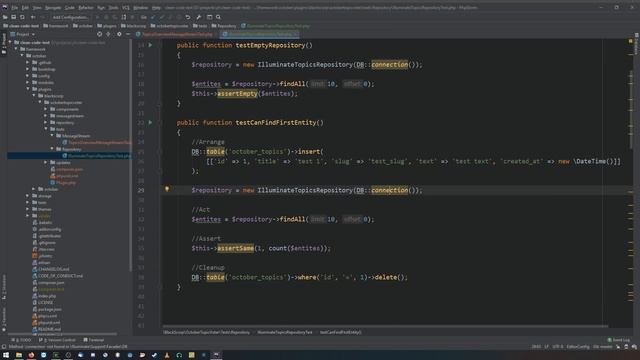This screenshot has height=360, width=640.
Task: Hide the Project panel with the minus icon
Action: (128, 34)
